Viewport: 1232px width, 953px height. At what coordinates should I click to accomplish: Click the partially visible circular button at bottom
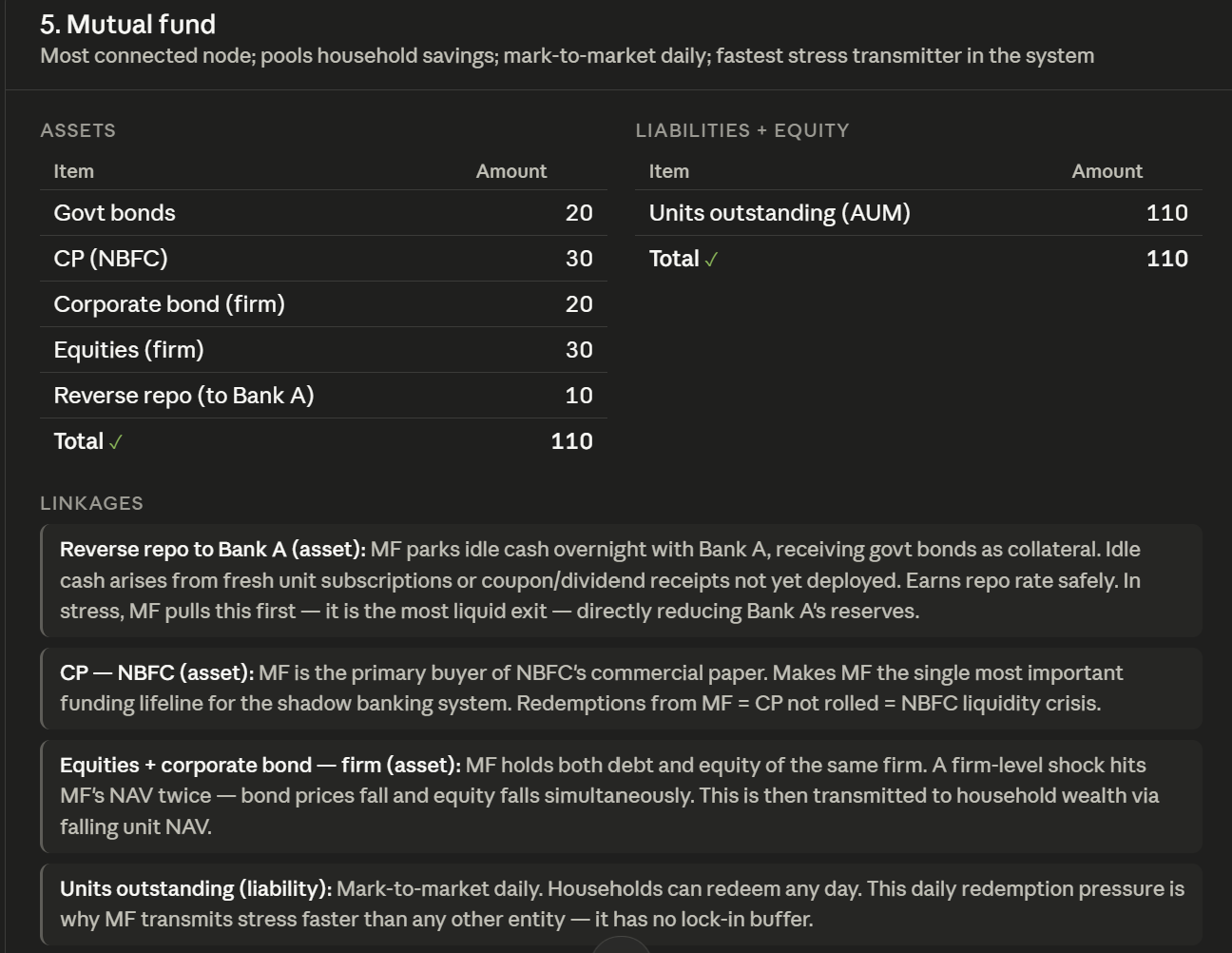(x=621, y=944)
